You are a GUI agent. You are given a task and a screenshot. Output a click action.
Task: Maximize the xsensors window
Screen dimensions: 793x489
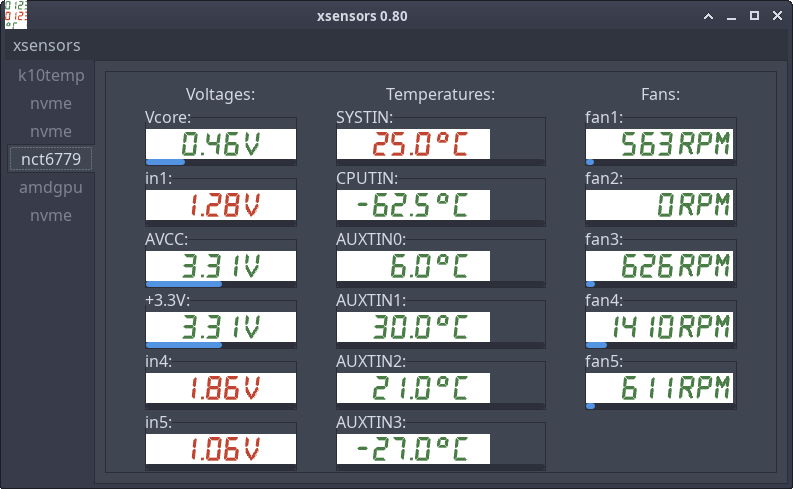tap(754, 16)
